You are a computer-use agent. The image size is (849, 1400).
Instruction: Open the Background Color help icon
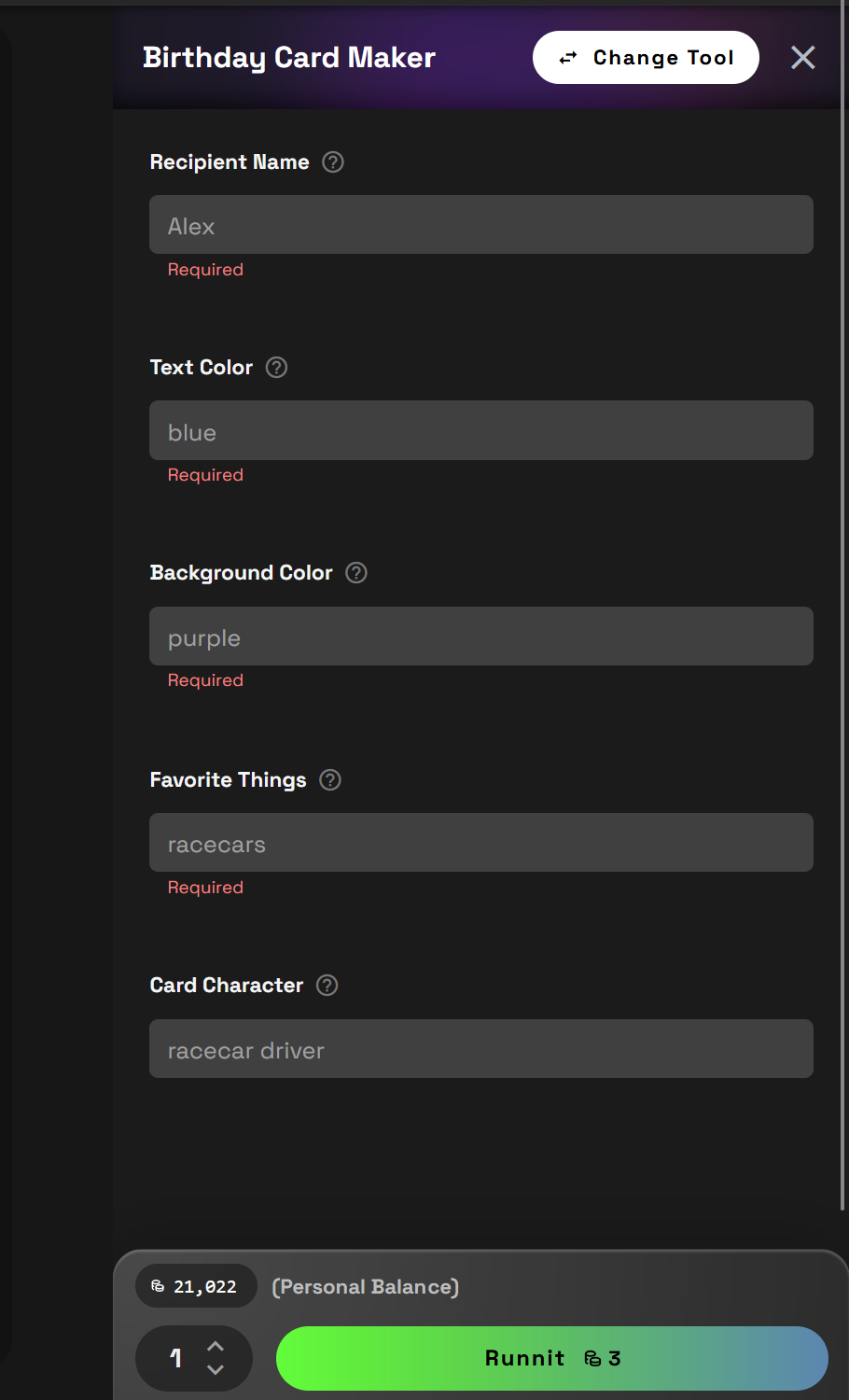point(355,573)
